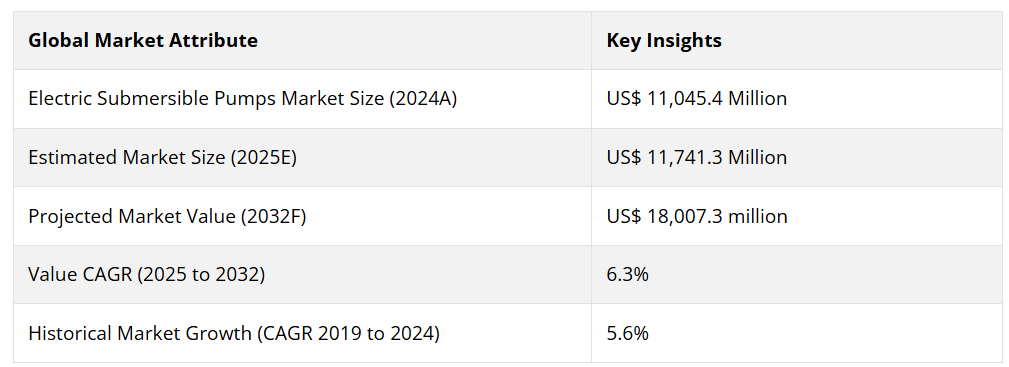Click the Global Market Attribute header cell

(x=302, y=41)
